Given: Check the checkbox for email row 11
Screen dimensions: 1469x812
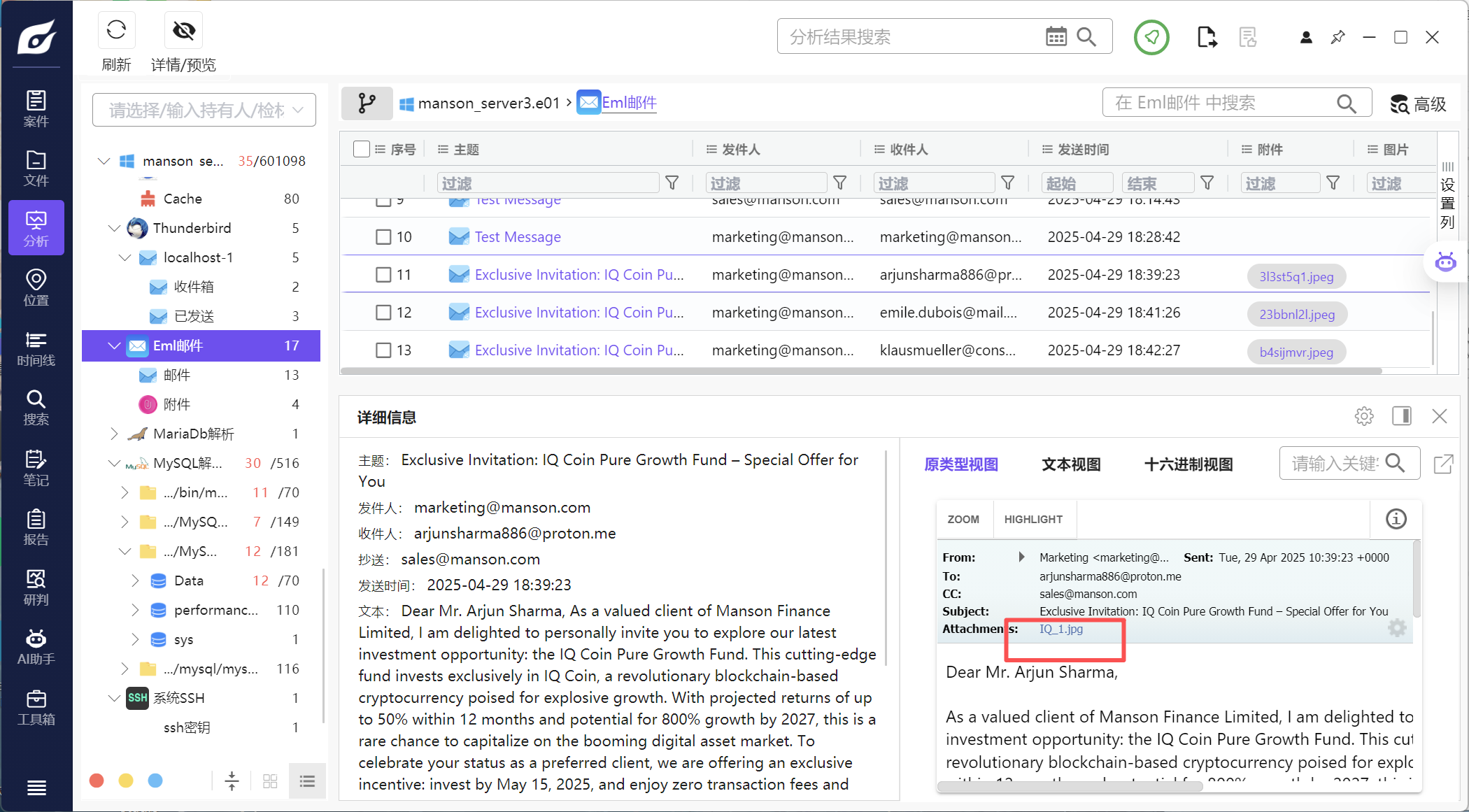Looking at the screenshot, I should click(x=383, y=275).
